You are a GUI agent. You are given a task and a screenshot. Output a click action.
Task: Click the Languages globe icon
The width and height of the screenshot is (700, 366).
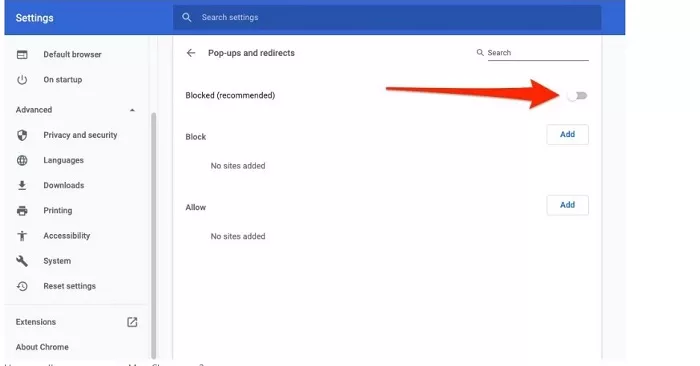[22, 160]
